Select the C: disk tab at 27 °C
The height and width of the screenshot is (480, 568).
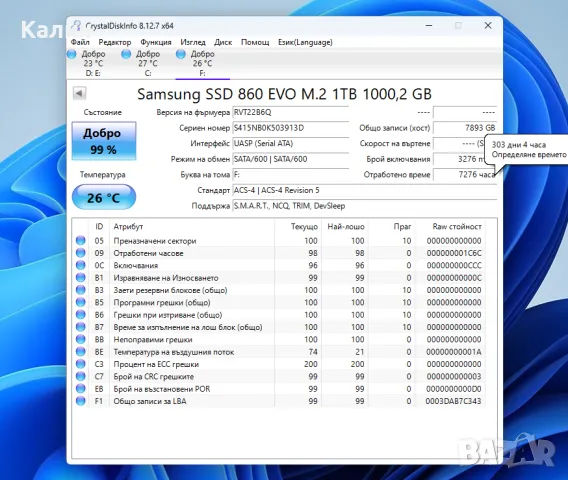coord(148,63)
